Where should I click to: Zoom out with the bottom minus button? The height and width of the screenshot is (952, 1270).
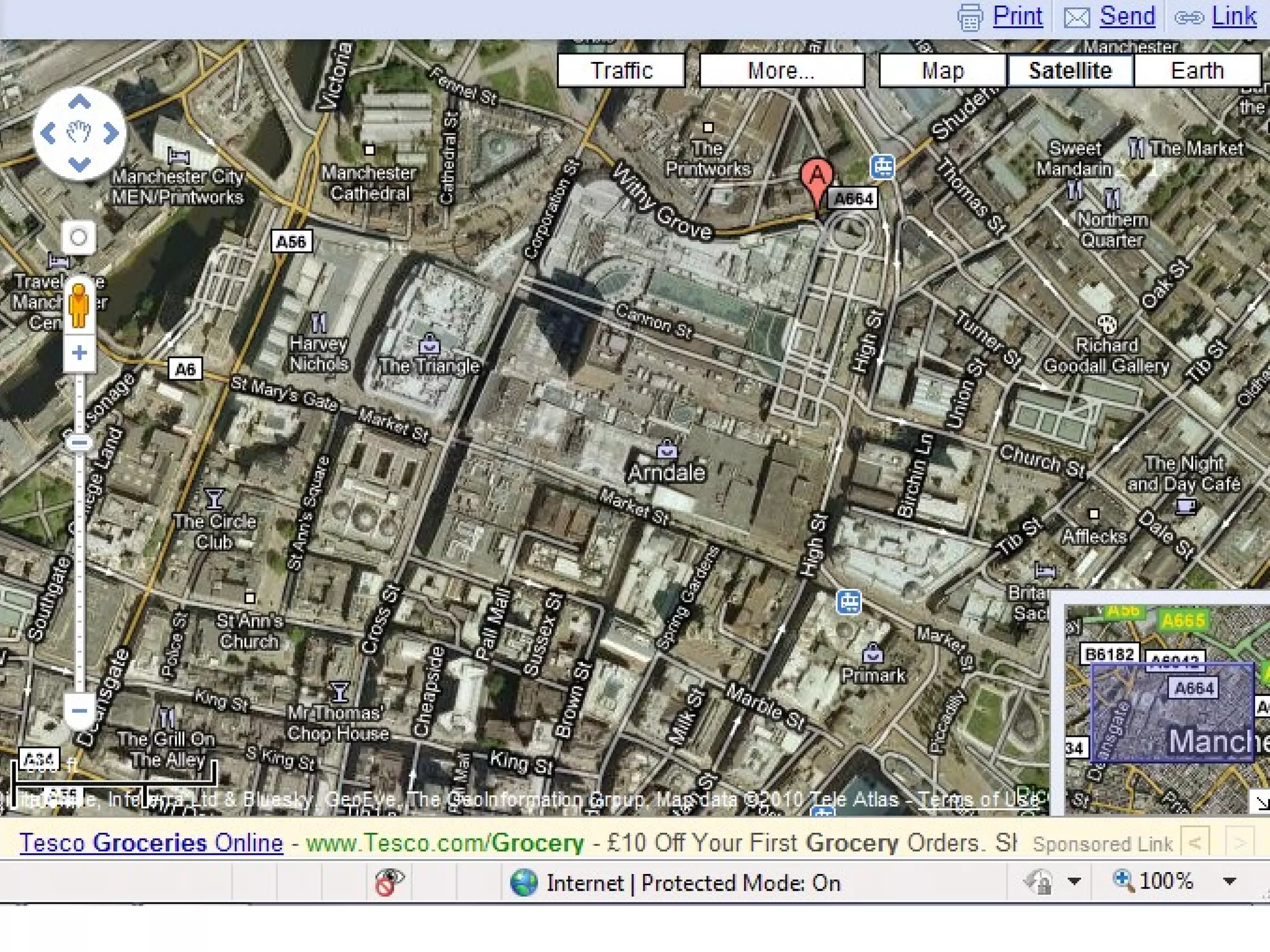click(79, 710)
